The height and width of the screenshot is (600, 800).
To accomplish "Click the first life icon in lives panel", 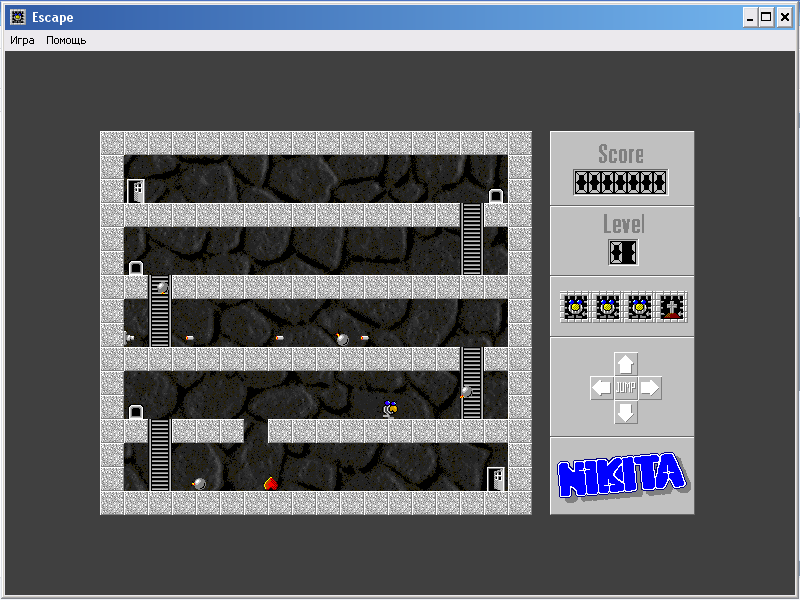I will tap(576, 307).
